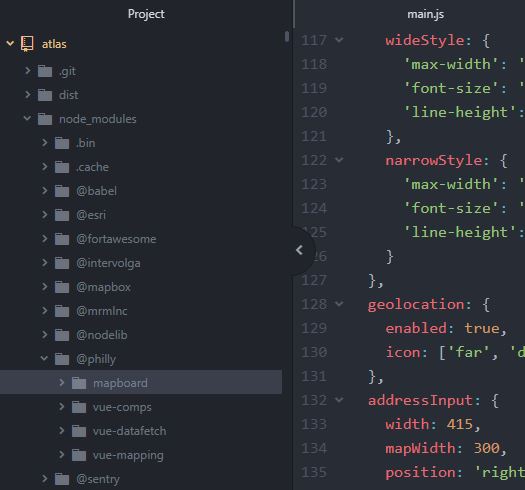This screenshot has height=490, width=525.
Task: Click the atlas repository book icon
Action: click(27, 44)
